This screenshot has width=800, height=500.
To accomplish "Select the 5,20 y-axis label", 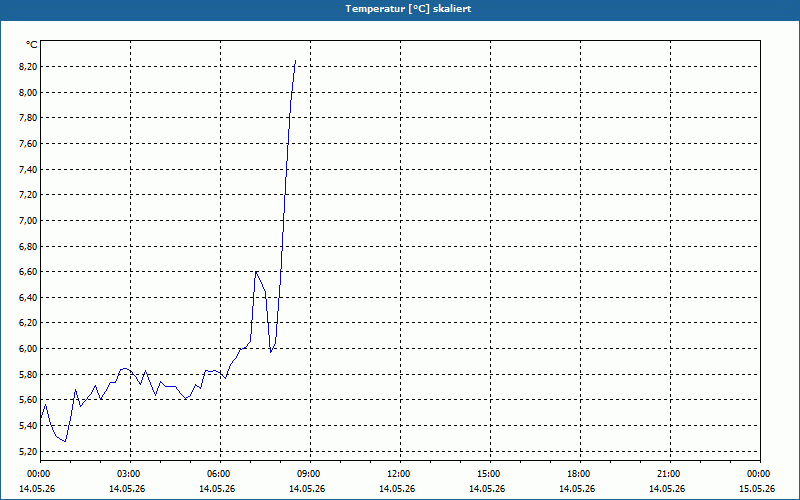I will point(28,452).
